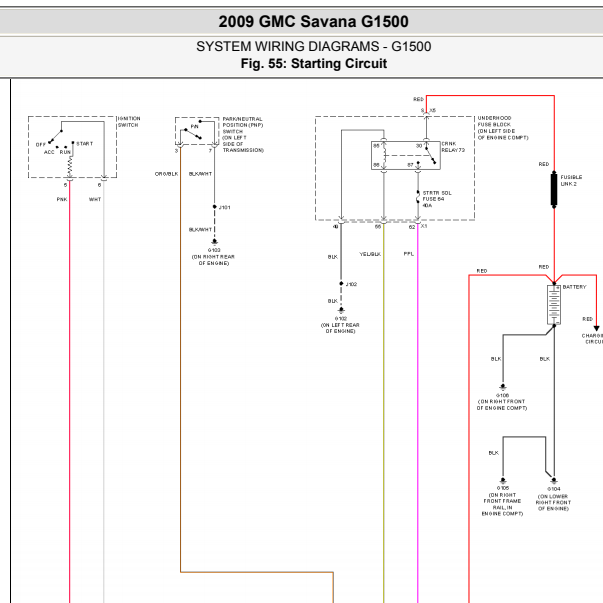
Task: Click the 'RED' label above connector X5
Action: click(418, 99)
